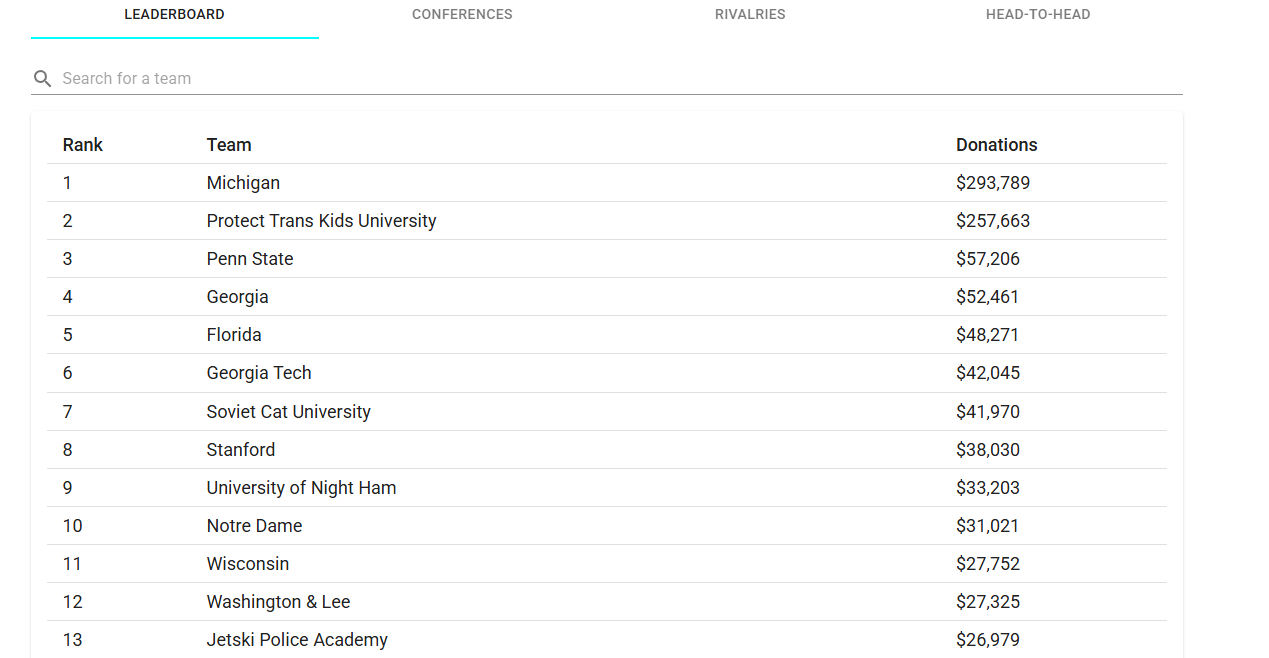1269x658 pixels.
Task: Click the Georgia team at rank 4
Action: [x=238, y=297]
